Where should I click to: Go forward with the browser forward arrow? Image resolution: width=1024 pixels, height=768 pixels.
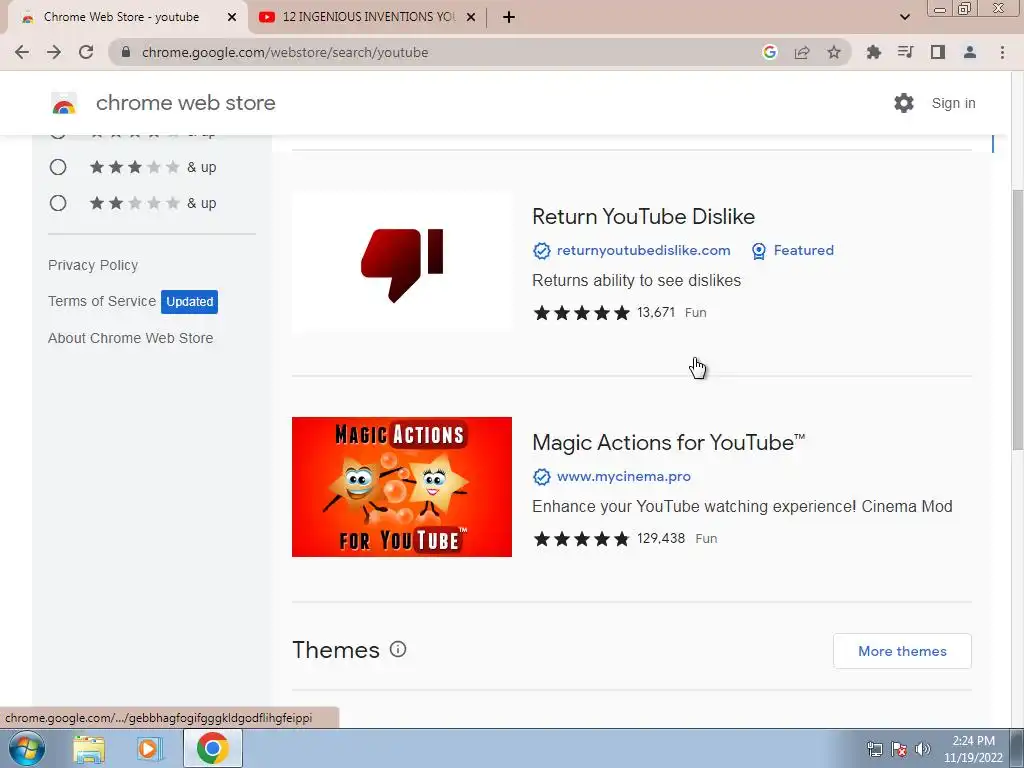[x=54, y=52]
